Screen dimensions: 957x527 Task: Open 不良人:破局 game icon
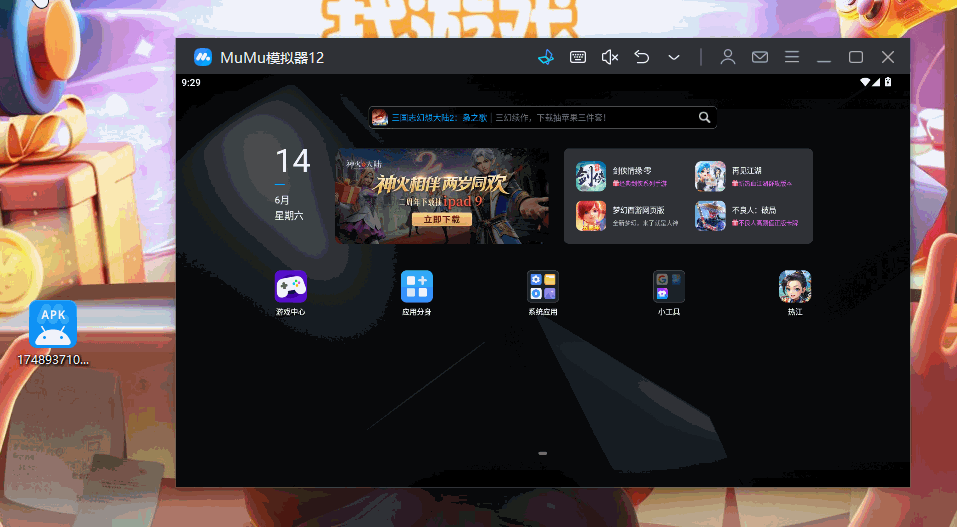tap(710, 216)
